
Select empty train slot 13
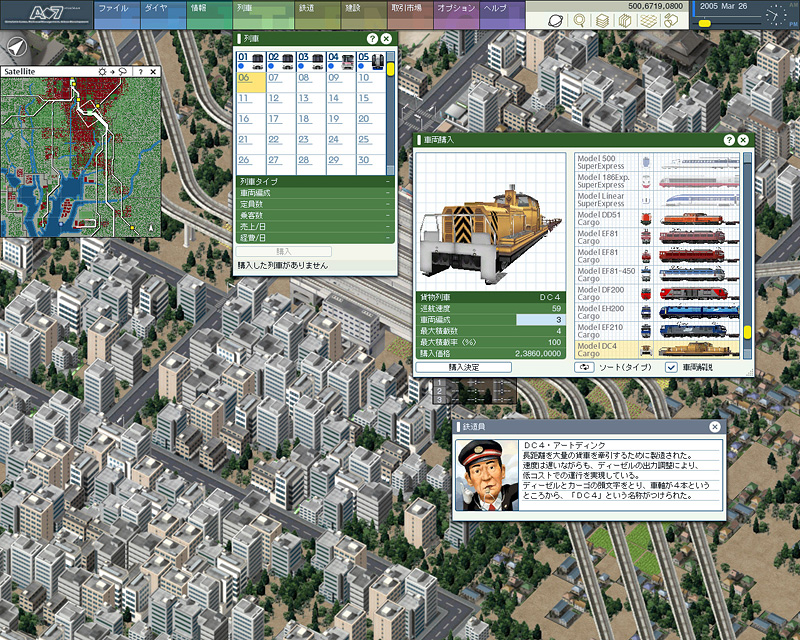click(x=311, y=103)
